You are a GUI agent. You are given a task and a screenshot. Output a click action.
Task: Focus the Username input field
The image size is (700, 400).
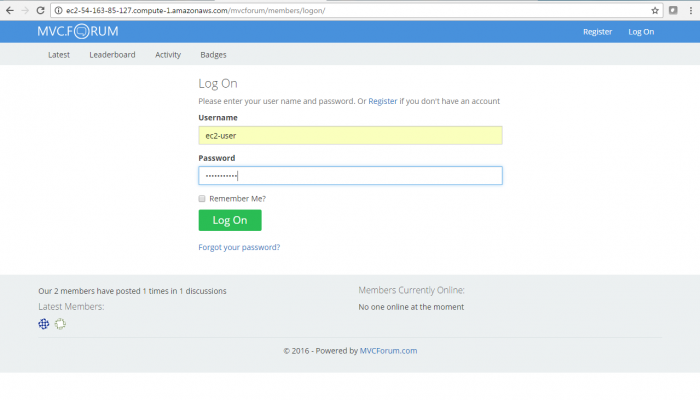(x=350, y=135)
